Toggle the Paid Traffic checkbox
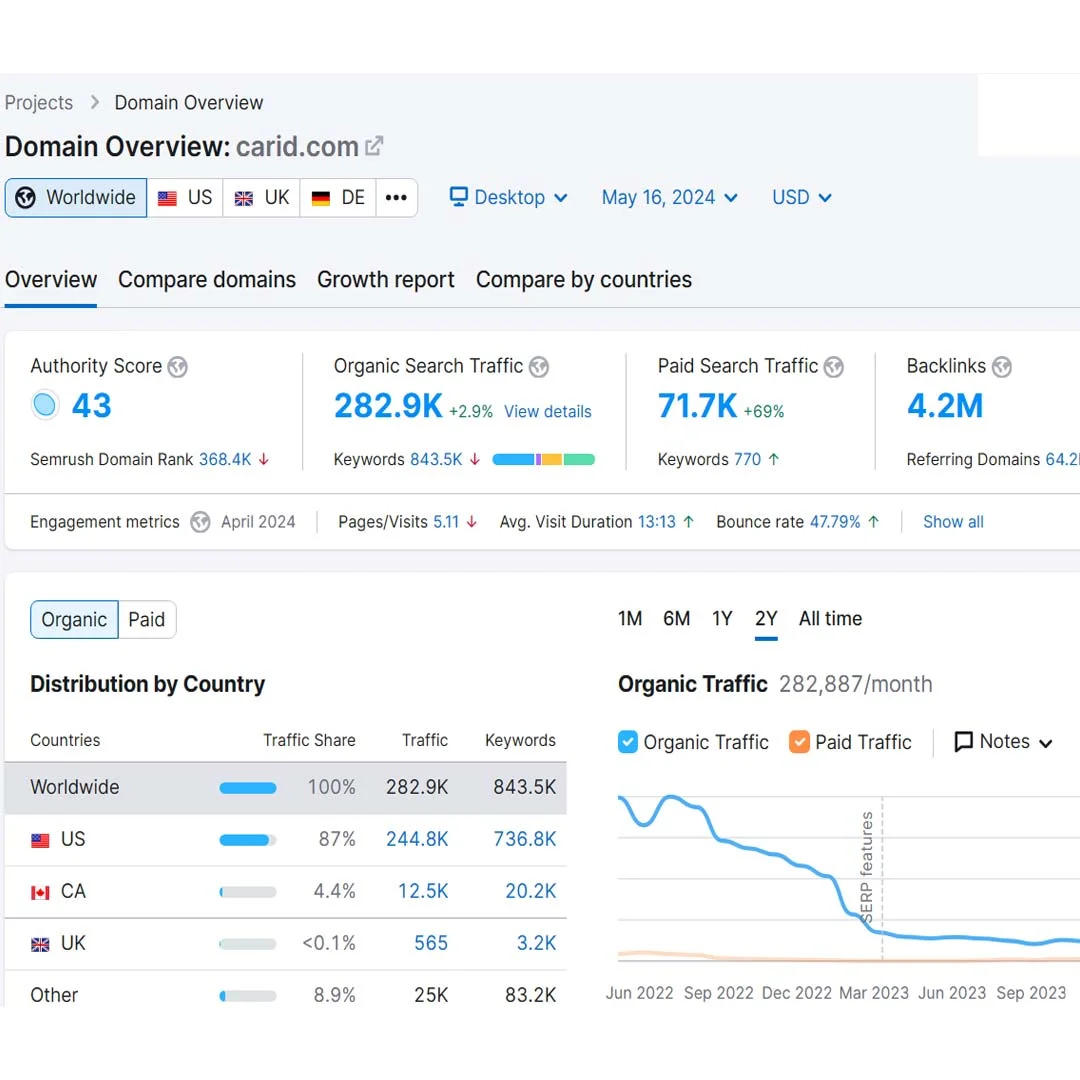1080x1080 pixels. (x=799, y=742)
